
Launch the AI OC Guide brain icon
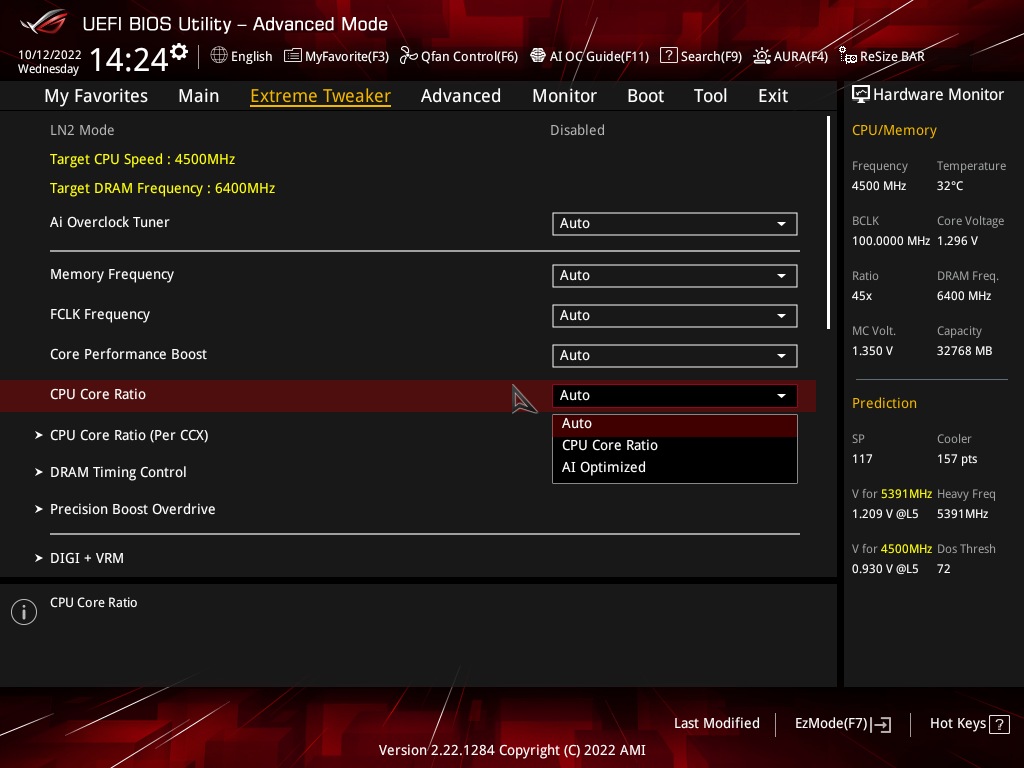[537, 56]
